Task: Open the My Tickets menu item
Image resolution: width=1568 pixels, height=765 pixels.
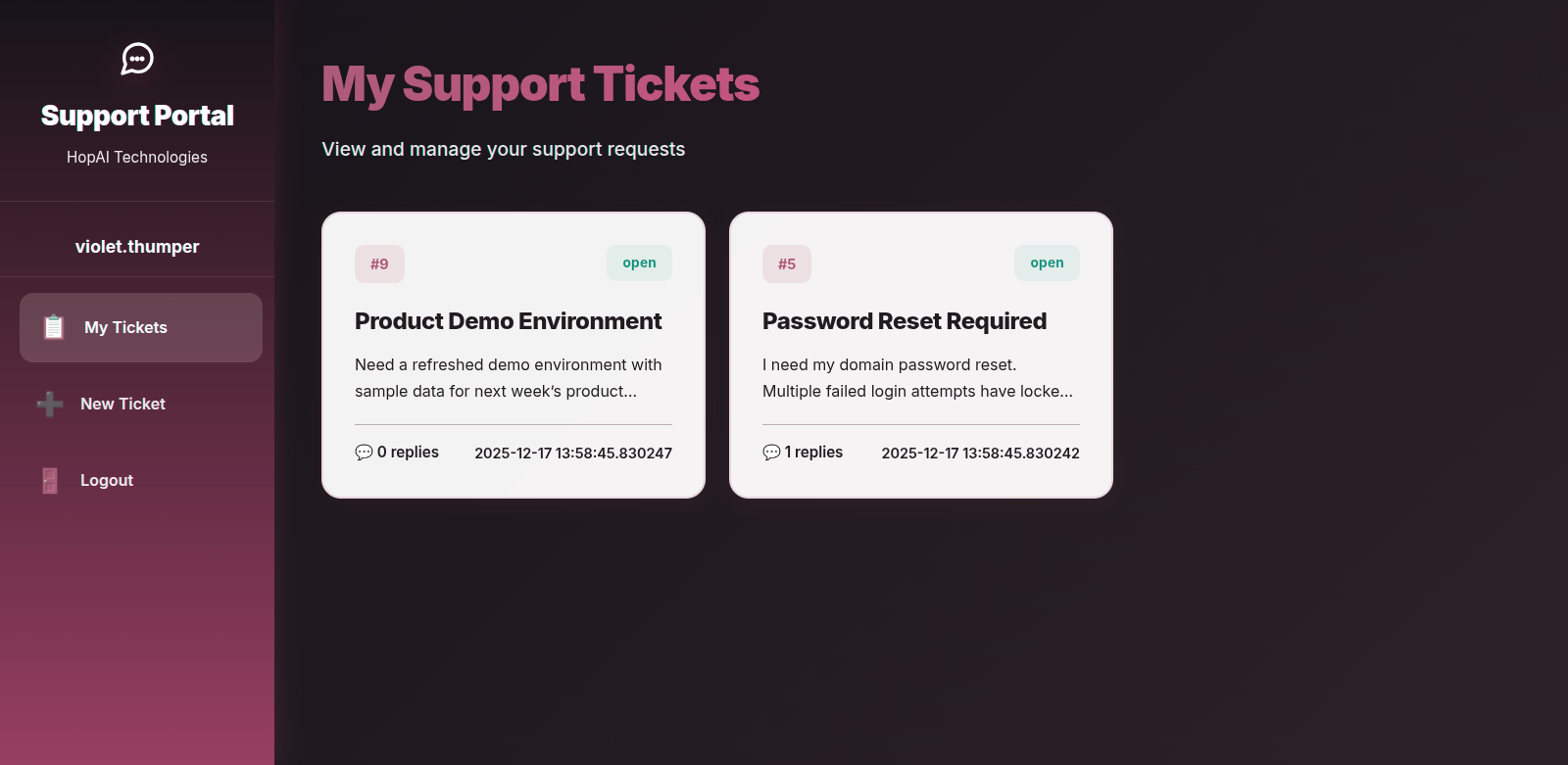Action: tap(125, 327)
